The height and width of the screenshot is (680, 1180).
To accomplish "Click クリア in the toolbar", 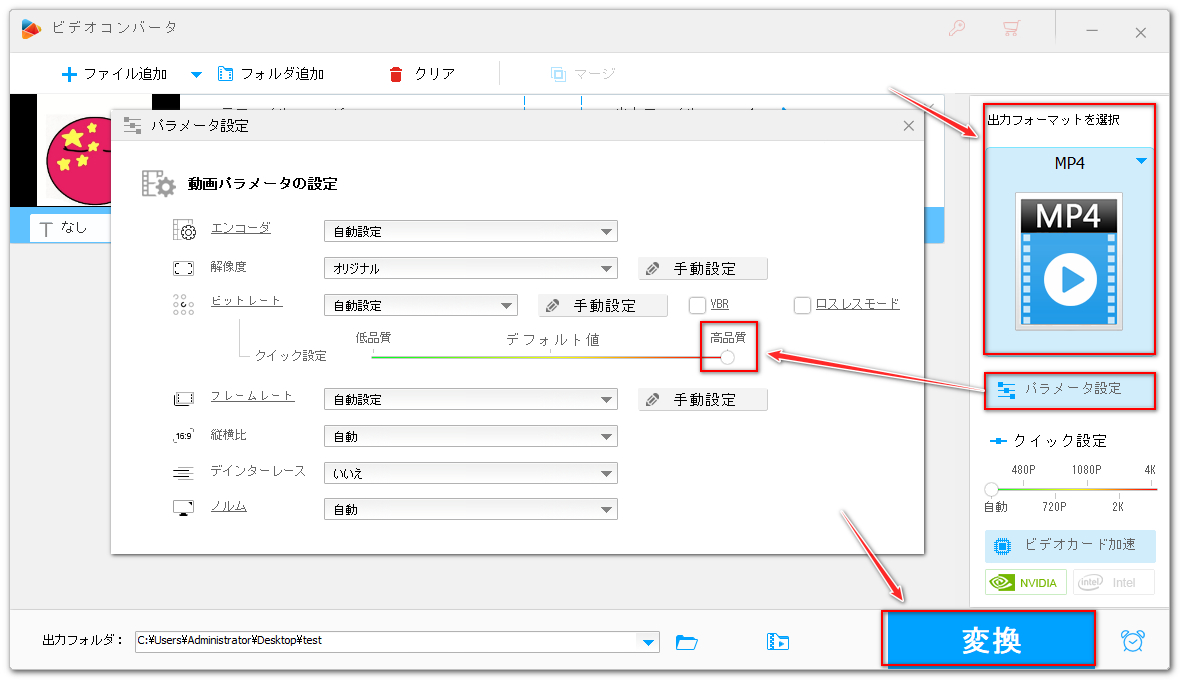I will (422, 74).
